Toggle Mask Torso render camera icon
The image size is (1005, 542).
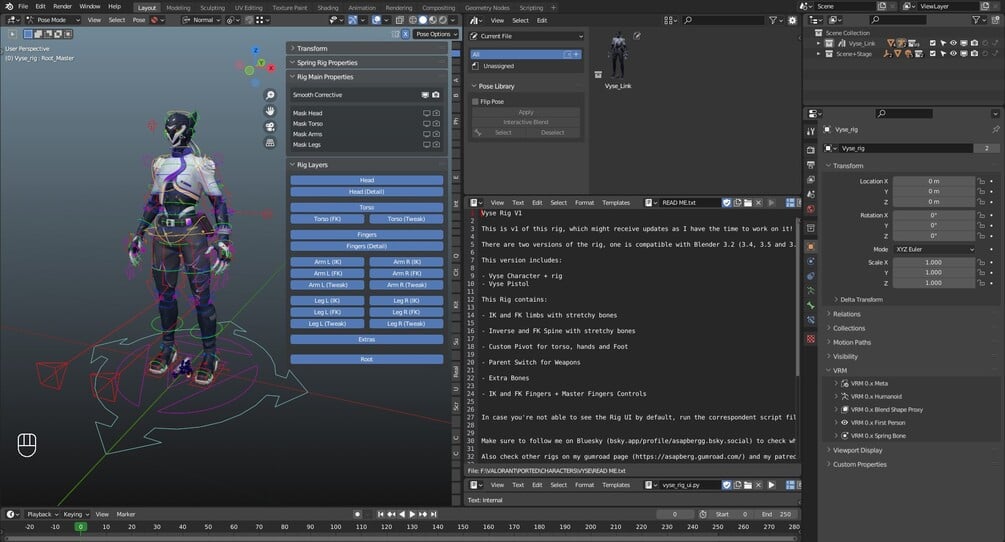[436, 124]
